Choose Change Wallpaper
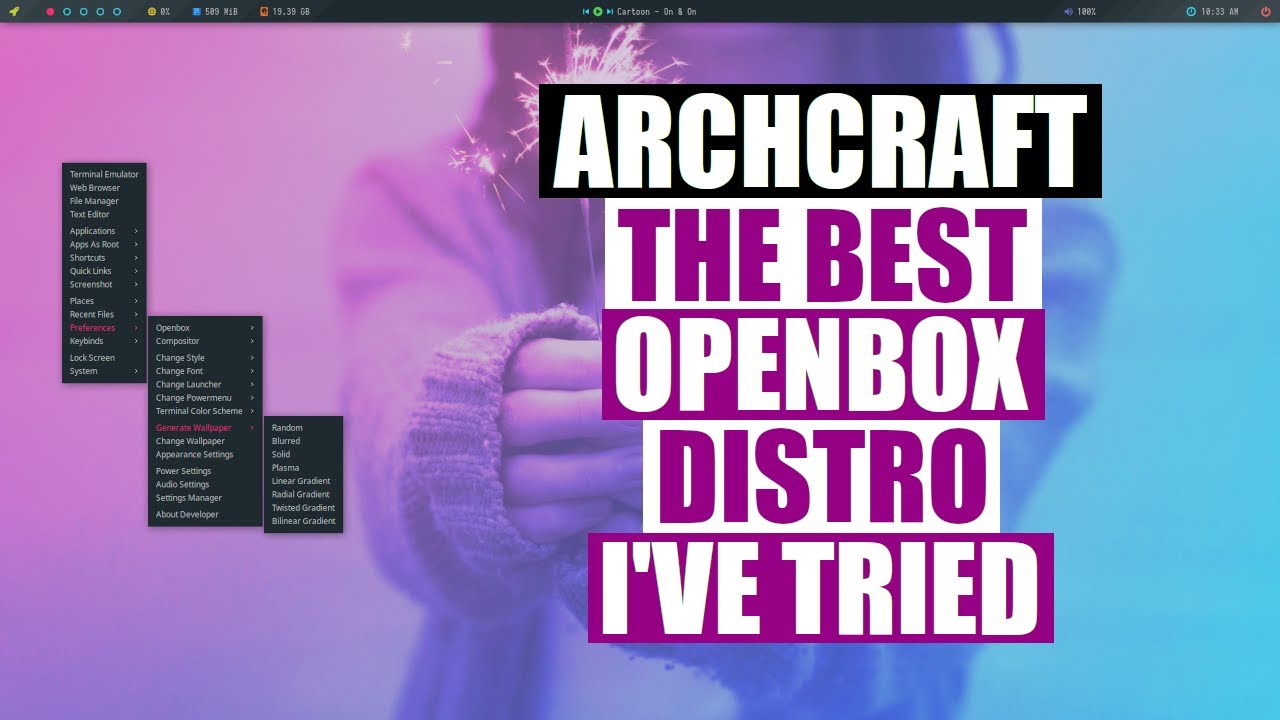The height and width of the screenshot is (720, 1280). click(205, 441)
